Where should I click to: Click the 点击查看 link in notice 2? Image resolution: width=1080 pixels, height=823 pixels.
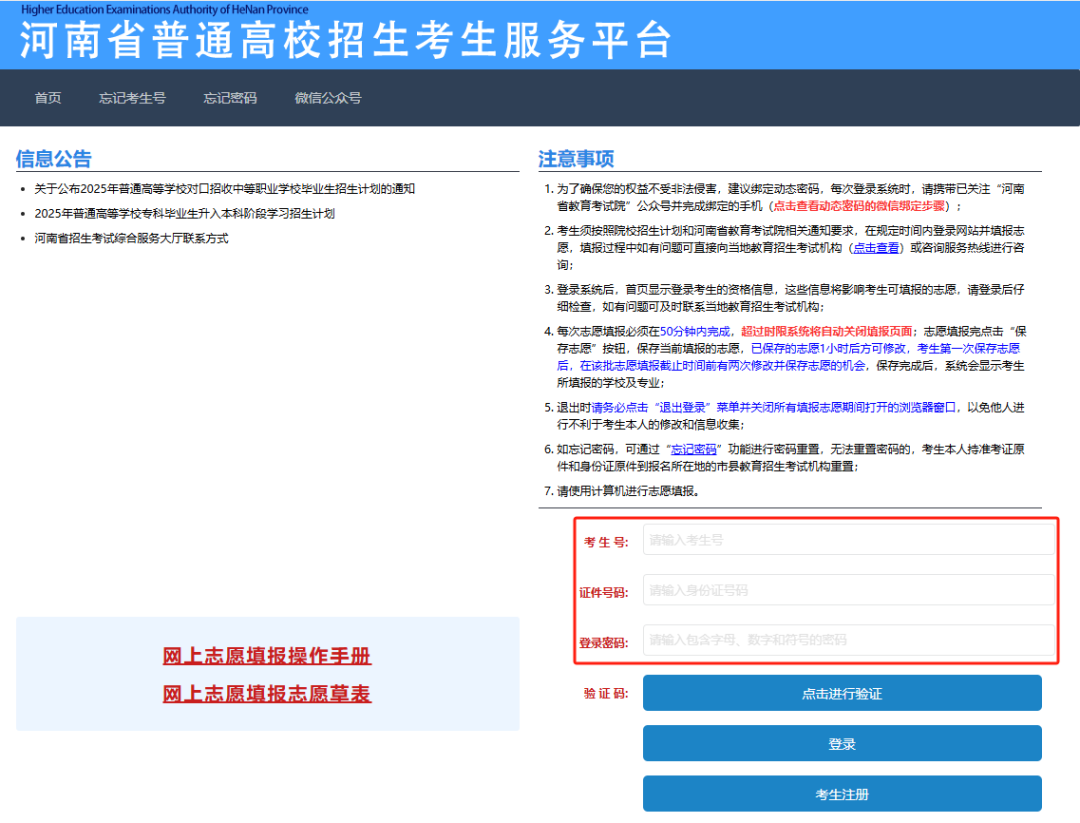(874, 247)
